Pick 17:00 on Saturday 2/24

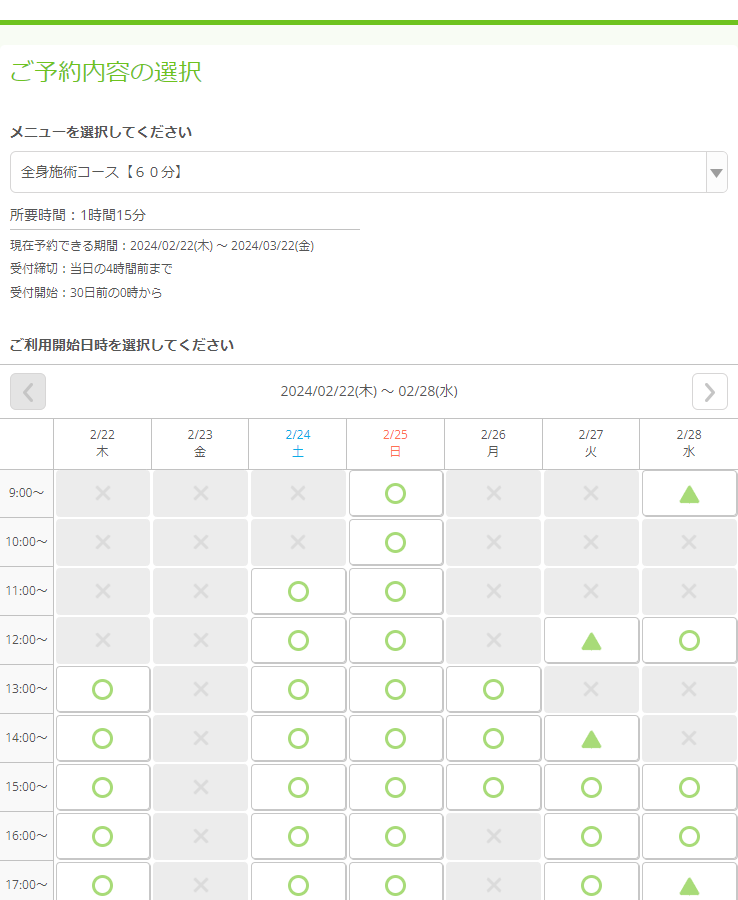click(x=298, y=884)
